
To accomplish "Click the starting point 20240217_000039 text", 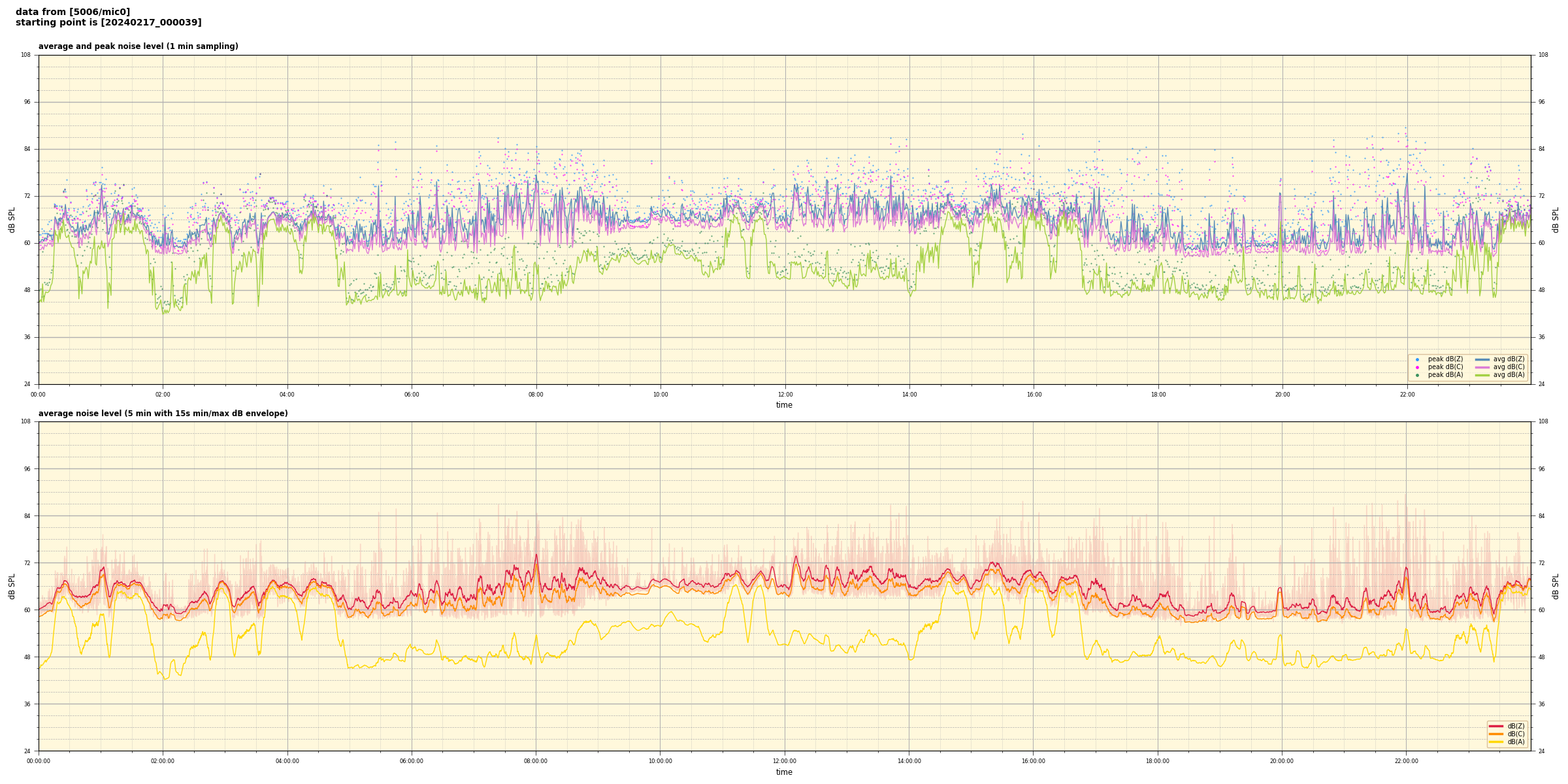I will 108,23.
